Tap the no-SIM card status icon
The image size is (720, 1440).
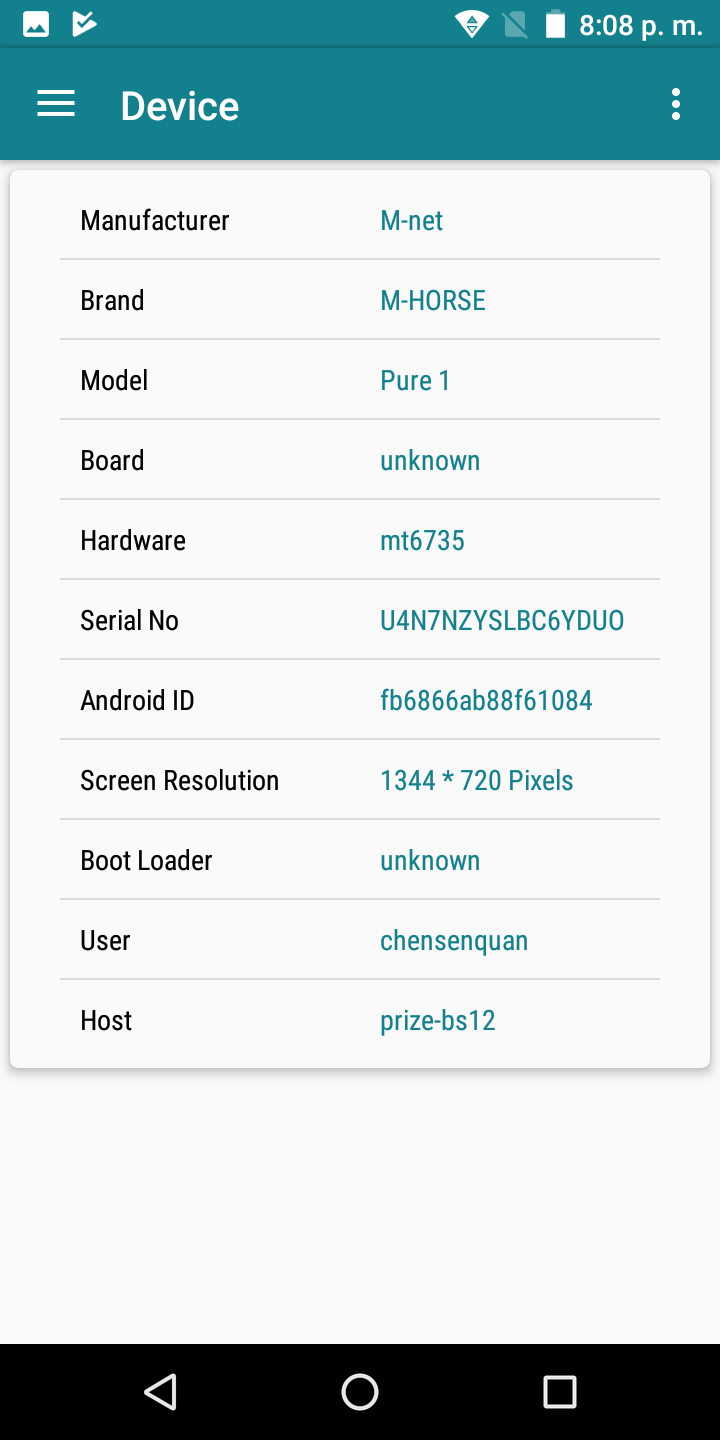(x=515, y=24)
